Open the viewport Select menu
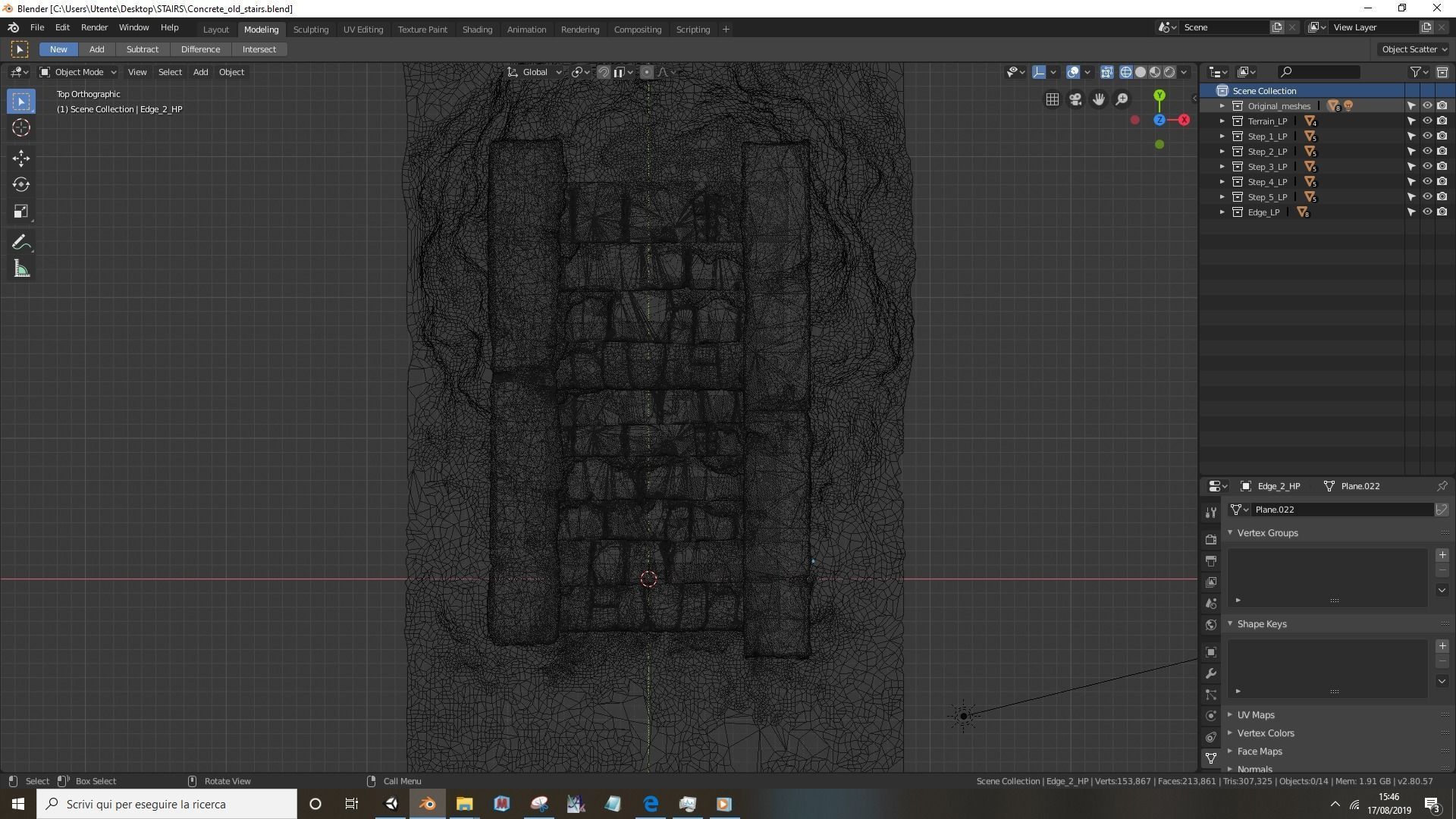 (170, 72)
